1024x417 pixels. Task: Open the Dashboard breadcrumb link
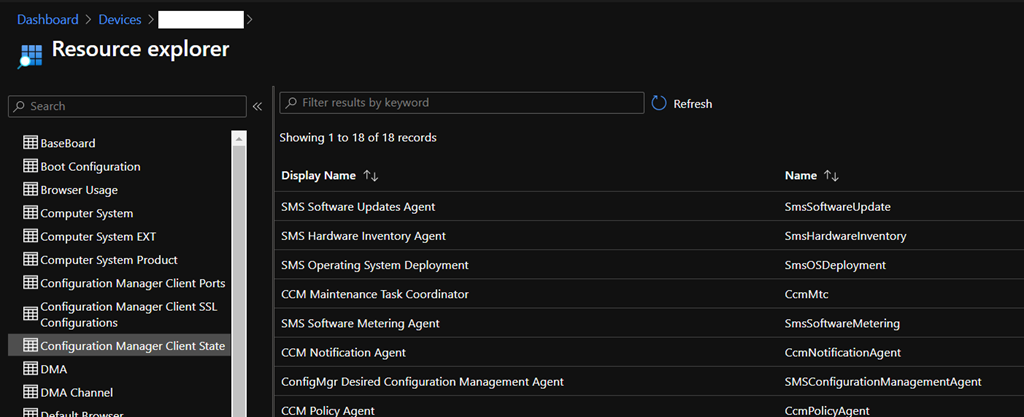47,19
